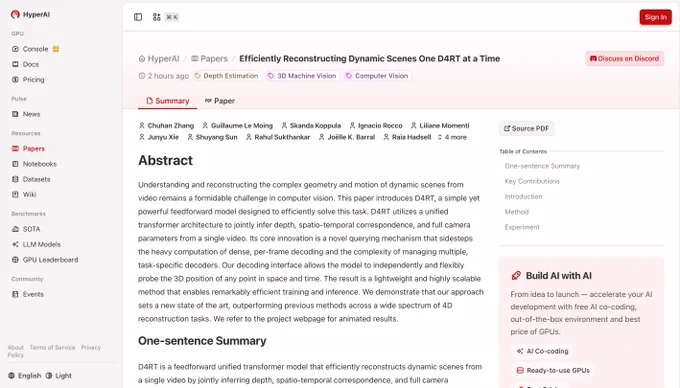Click the Papers breadcrumb link
Screen dimensions: 680x388
pos(209,59)
